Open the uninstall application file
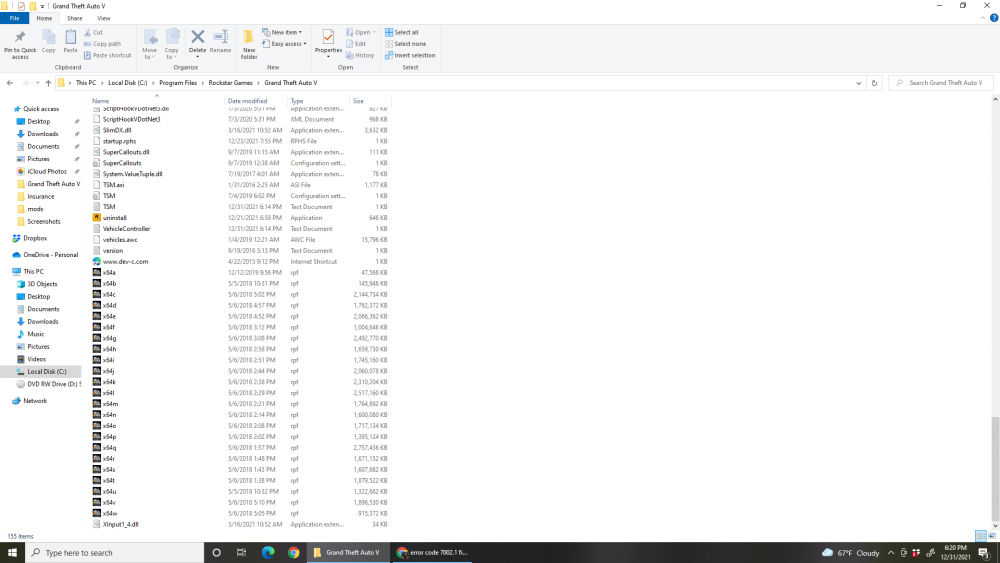Viewport: 1000px width, 563px height. point(115,217)
